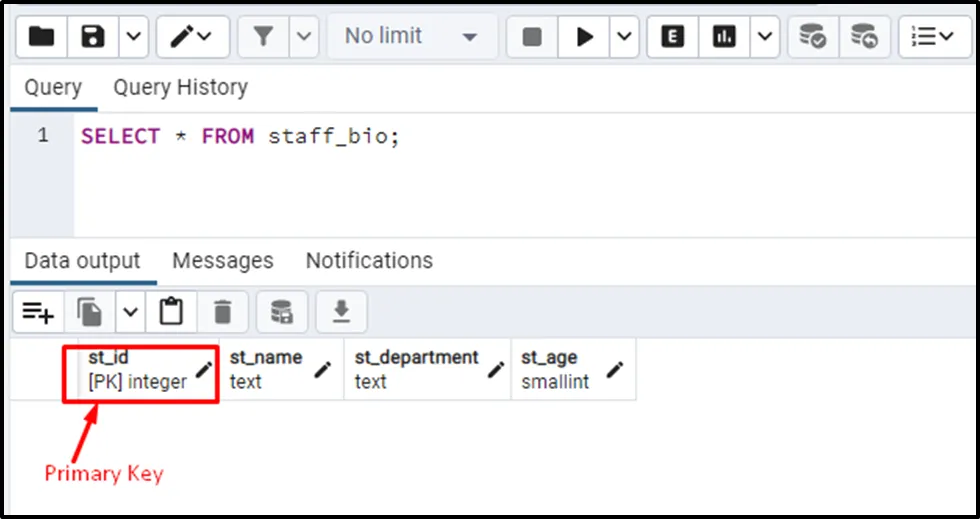The height and width of the screenshot is (519, 980).
Task: Open the copy options dropdown in the results toolbar
Action: pyautogui.click(x=131, y=313)
